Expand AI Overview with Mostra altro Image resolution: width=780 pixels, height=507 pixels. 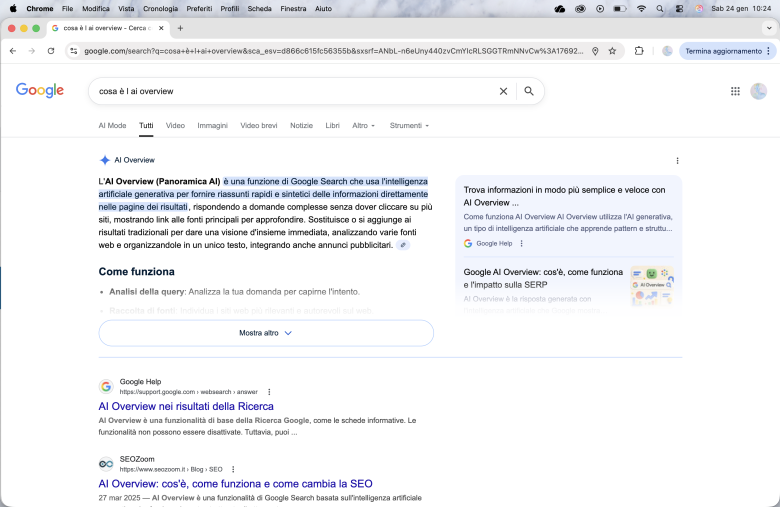266,333
